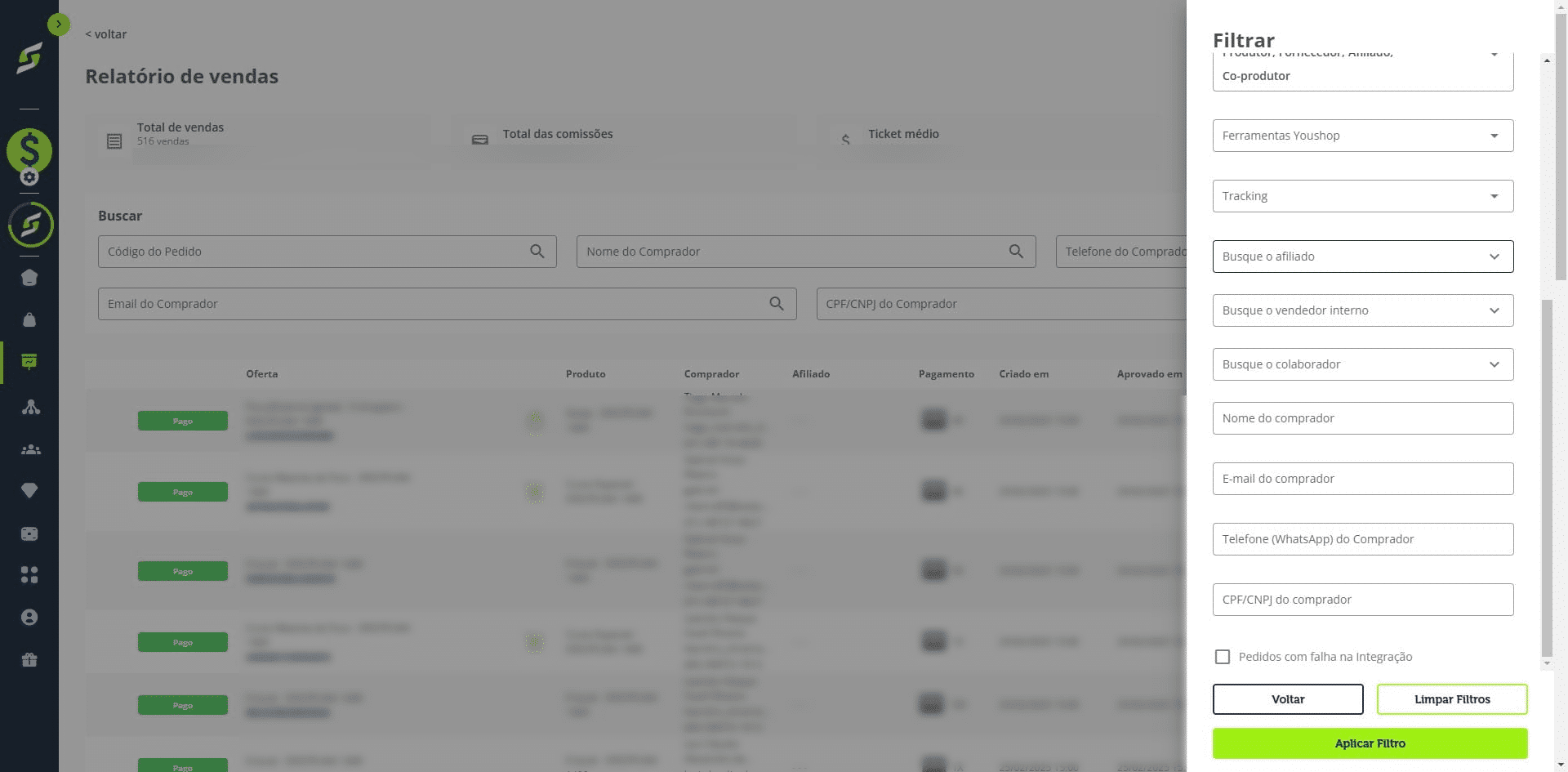Click the Nome do comprador filter field

[1363, 418]
